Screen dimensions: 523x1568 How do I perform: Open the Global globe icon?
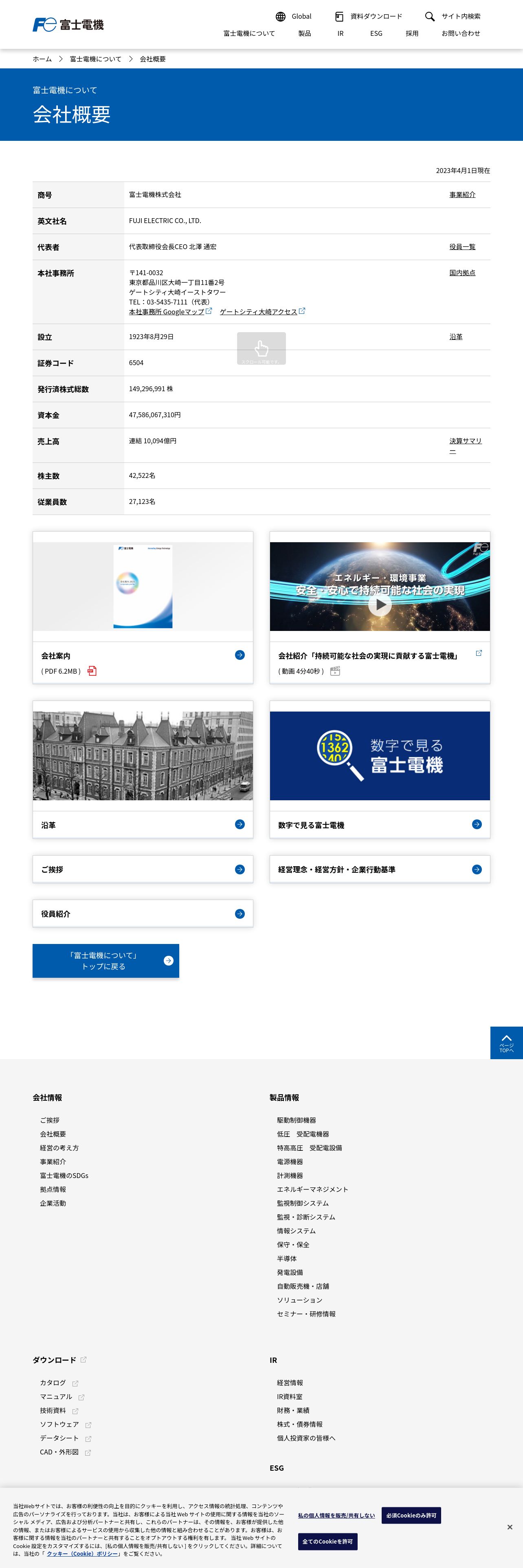281,16
